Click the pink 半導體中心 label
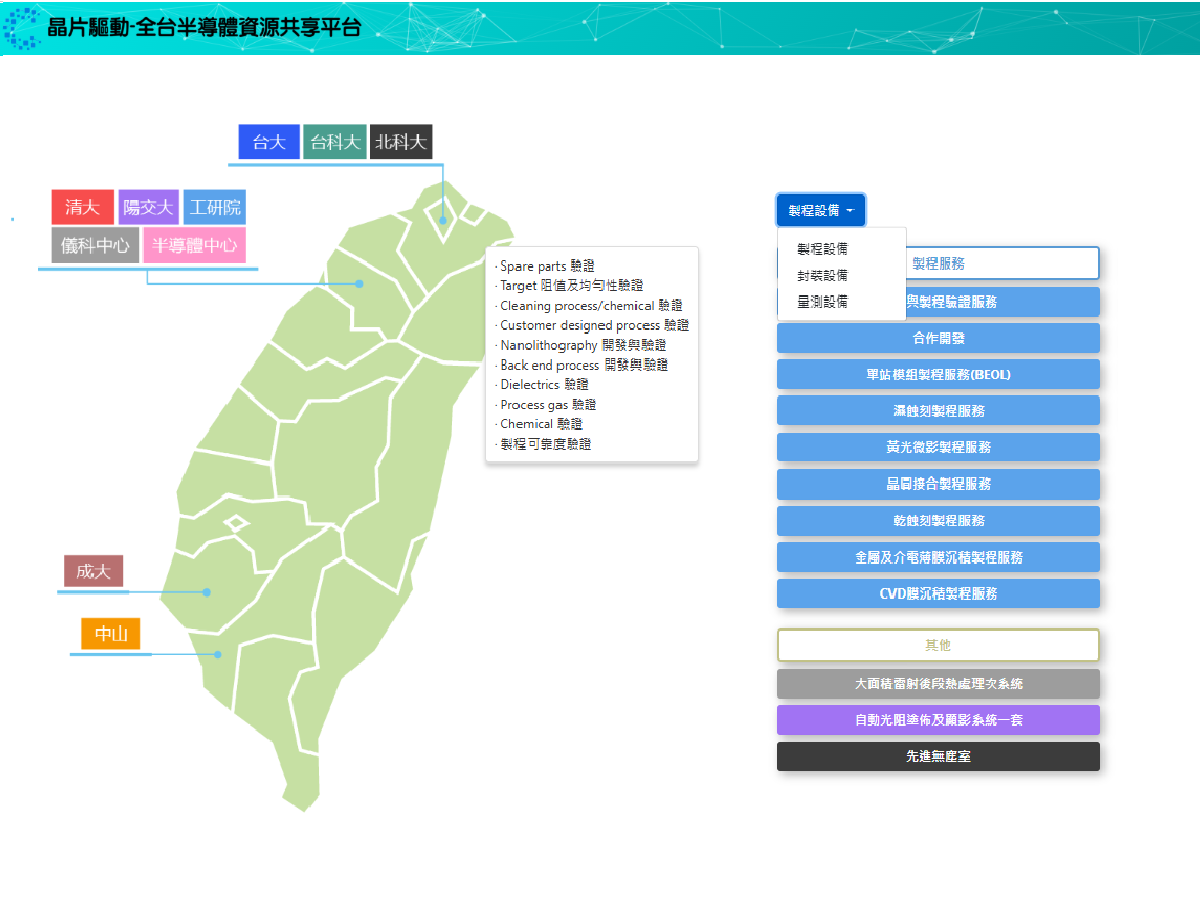The width and height of the screenshot is (1200, 900). click(194, 245)
